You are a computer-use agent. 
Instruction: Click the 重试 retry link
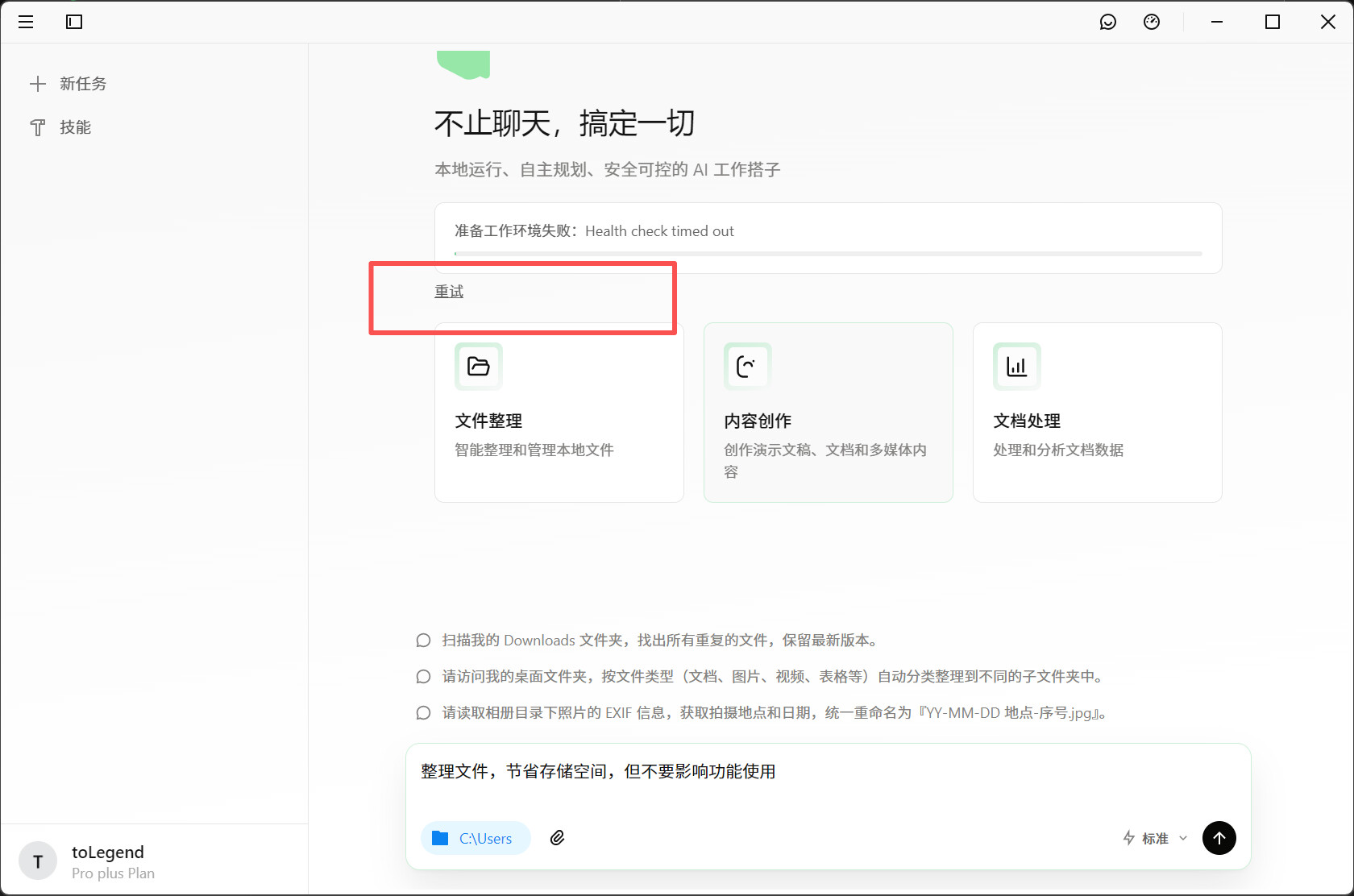pos(449,292)
